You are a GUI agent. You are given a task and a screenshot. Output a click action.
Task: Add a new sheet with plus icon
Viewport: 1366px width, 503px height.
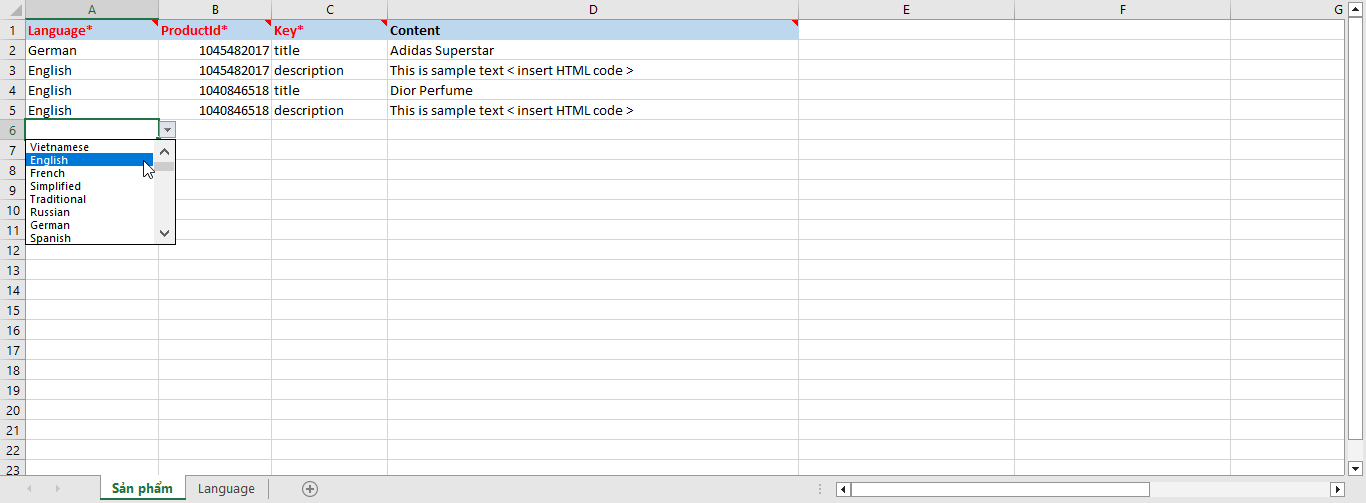coord(310,489)
